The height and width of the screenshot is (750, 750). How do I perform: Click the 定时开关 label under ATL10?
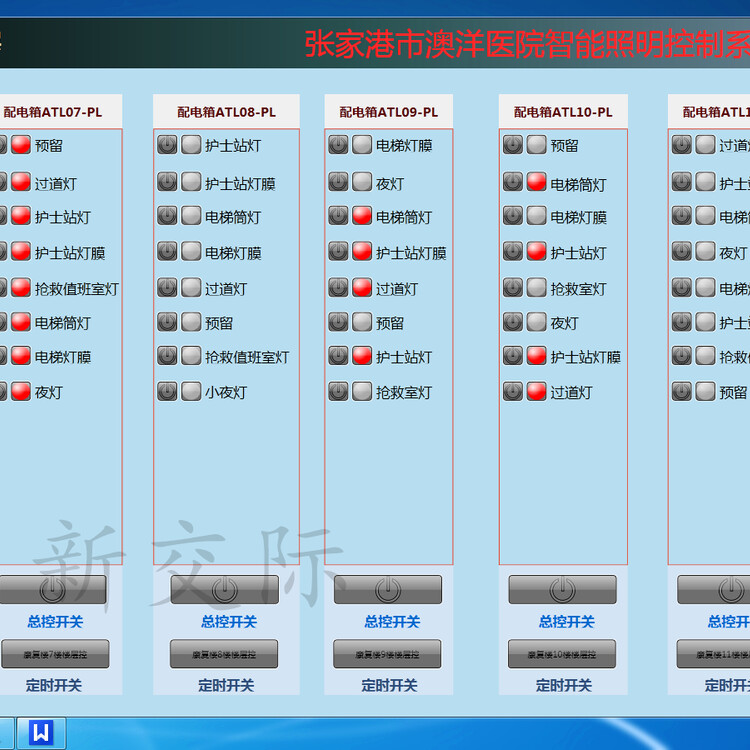click(564, 685)
